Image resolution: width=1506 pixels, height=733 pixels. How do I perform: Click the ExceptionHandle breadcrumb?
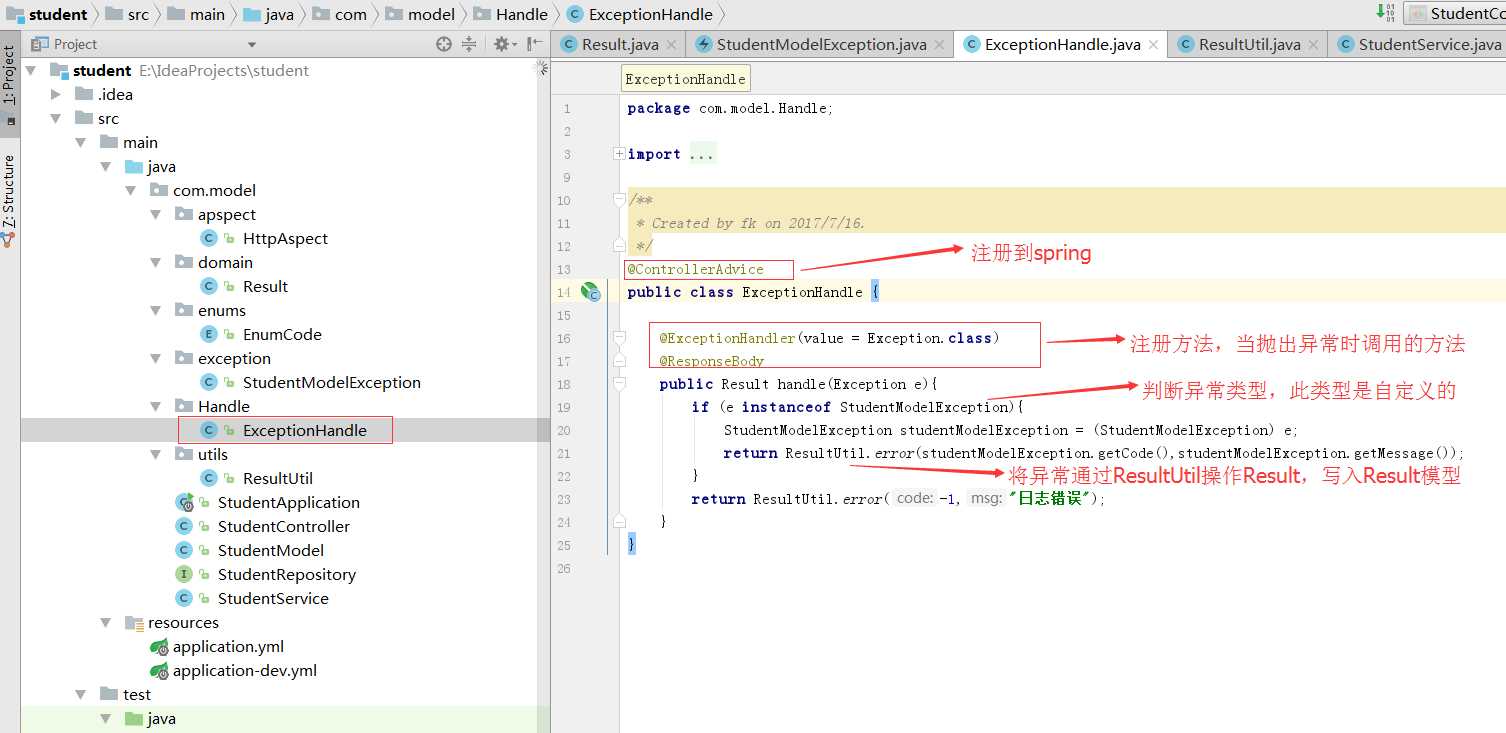640,14
